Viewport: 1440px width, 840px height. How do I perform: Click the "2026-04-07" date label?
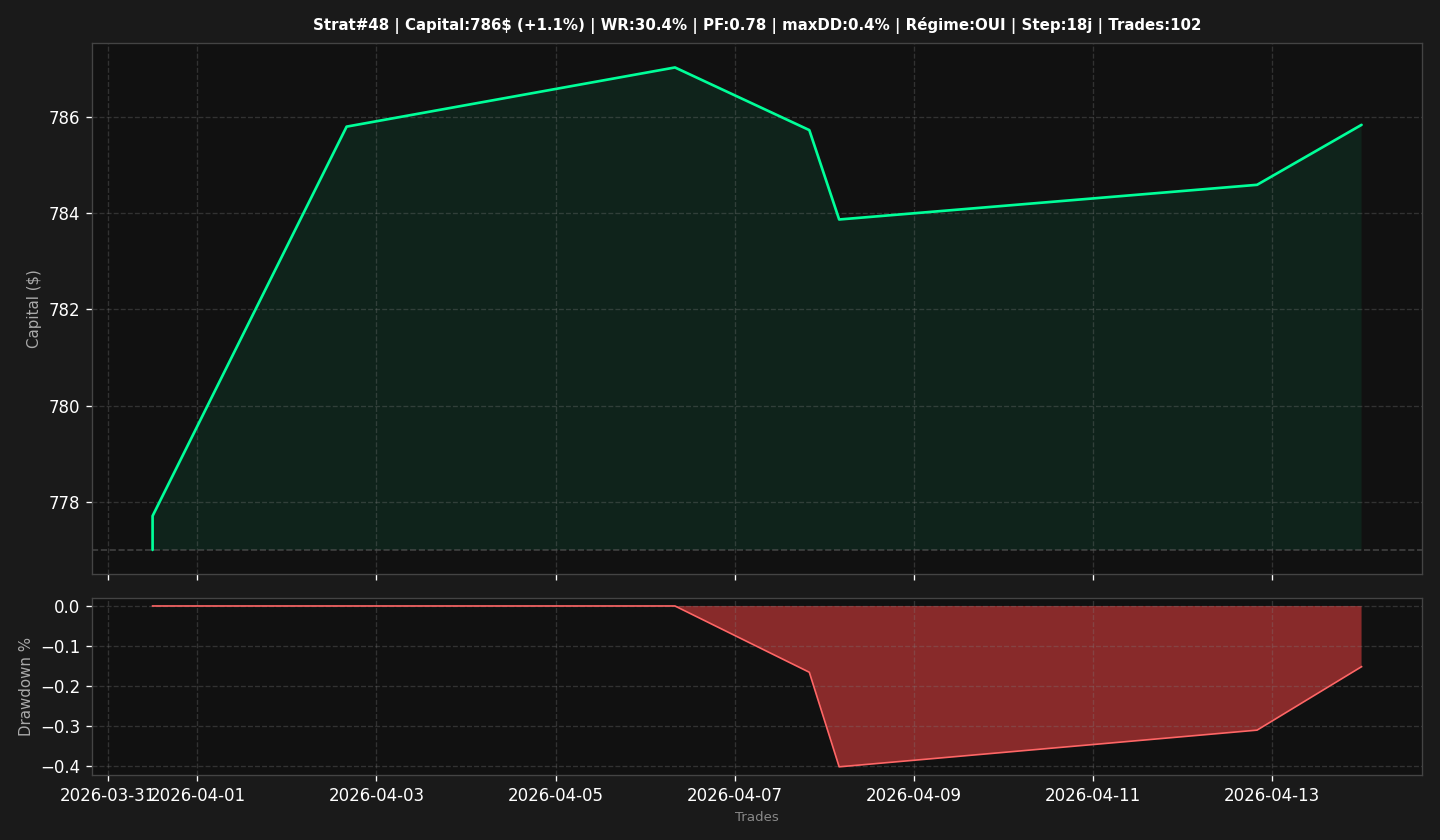734,796
